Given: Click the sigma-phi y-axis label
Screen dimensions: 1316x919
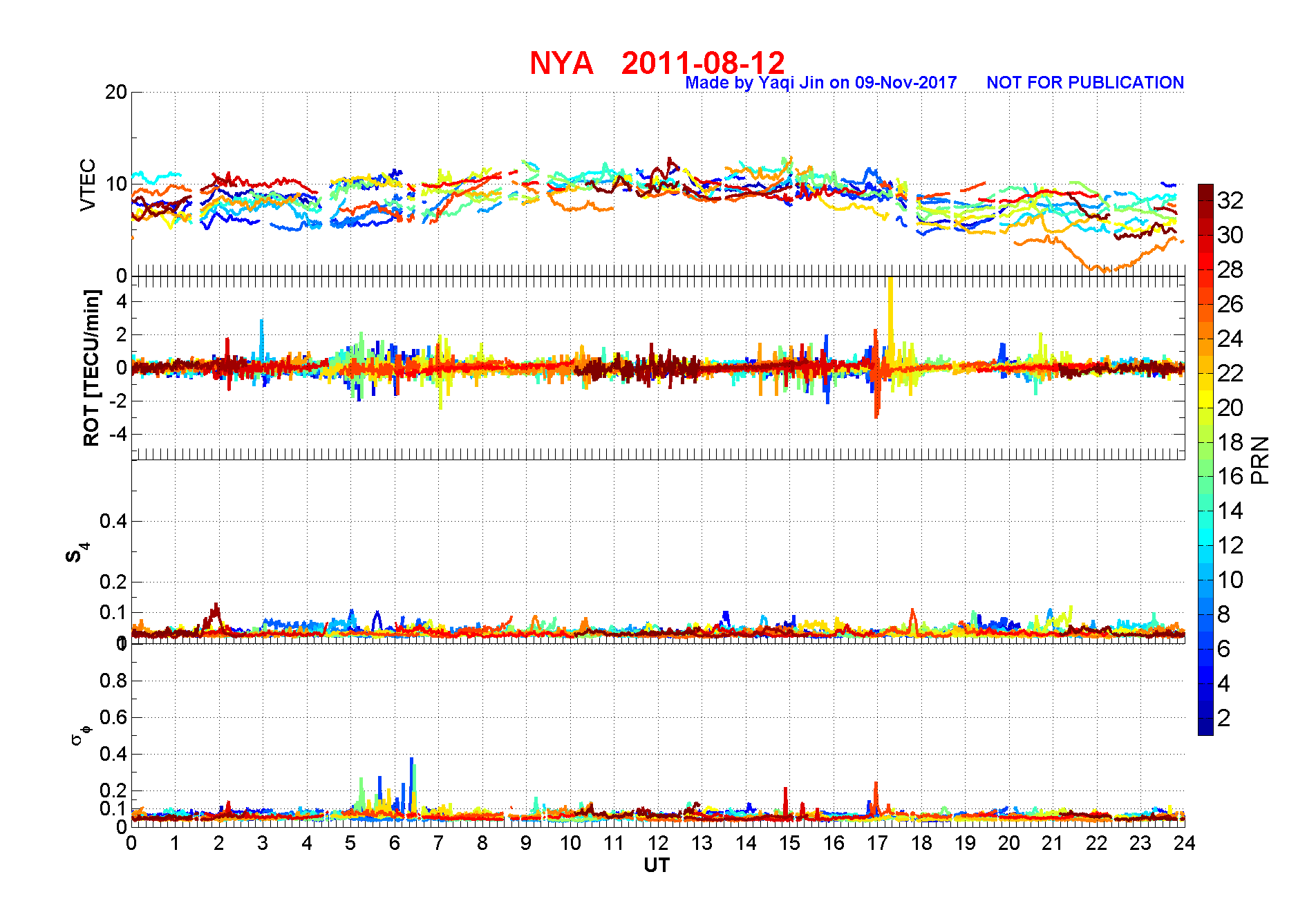Looking at the screenshot, I should (80, 735).
